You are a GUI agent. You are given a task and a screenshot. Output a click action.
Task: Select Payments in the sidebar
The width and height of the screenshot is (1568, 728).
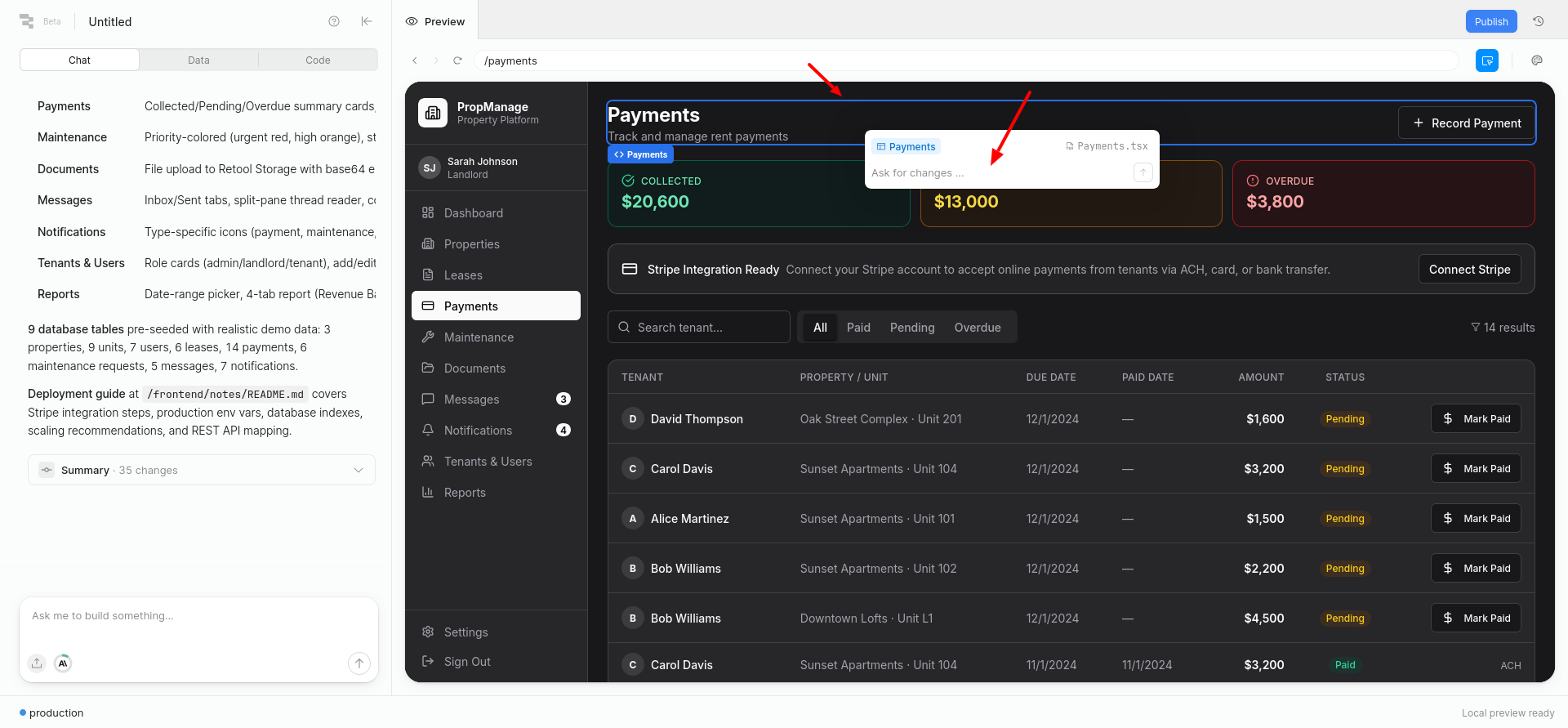pyautogui.click(x=496, y=306)
